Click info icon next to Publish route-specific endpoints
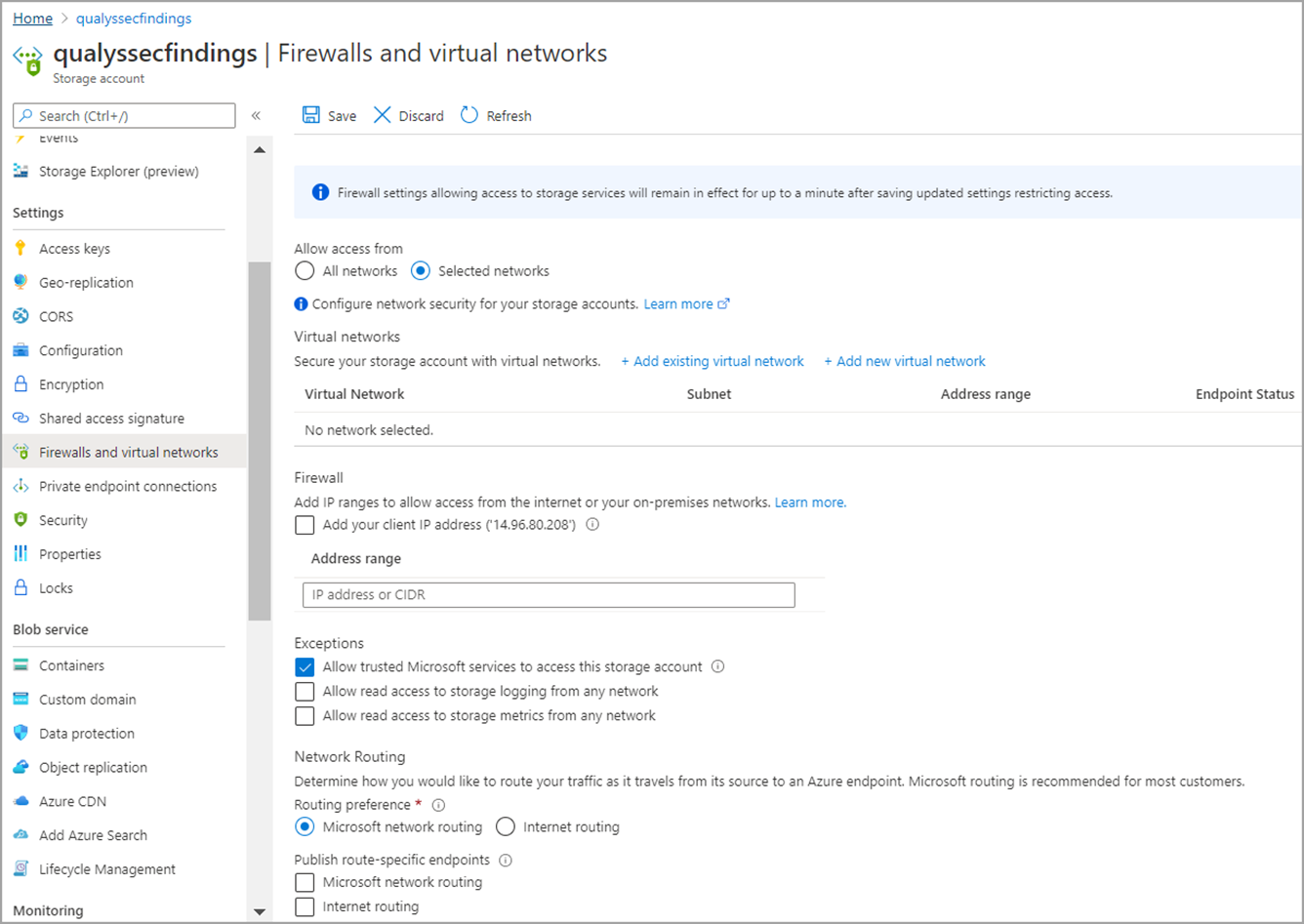The image size is (1304, 924). point(506,860)
